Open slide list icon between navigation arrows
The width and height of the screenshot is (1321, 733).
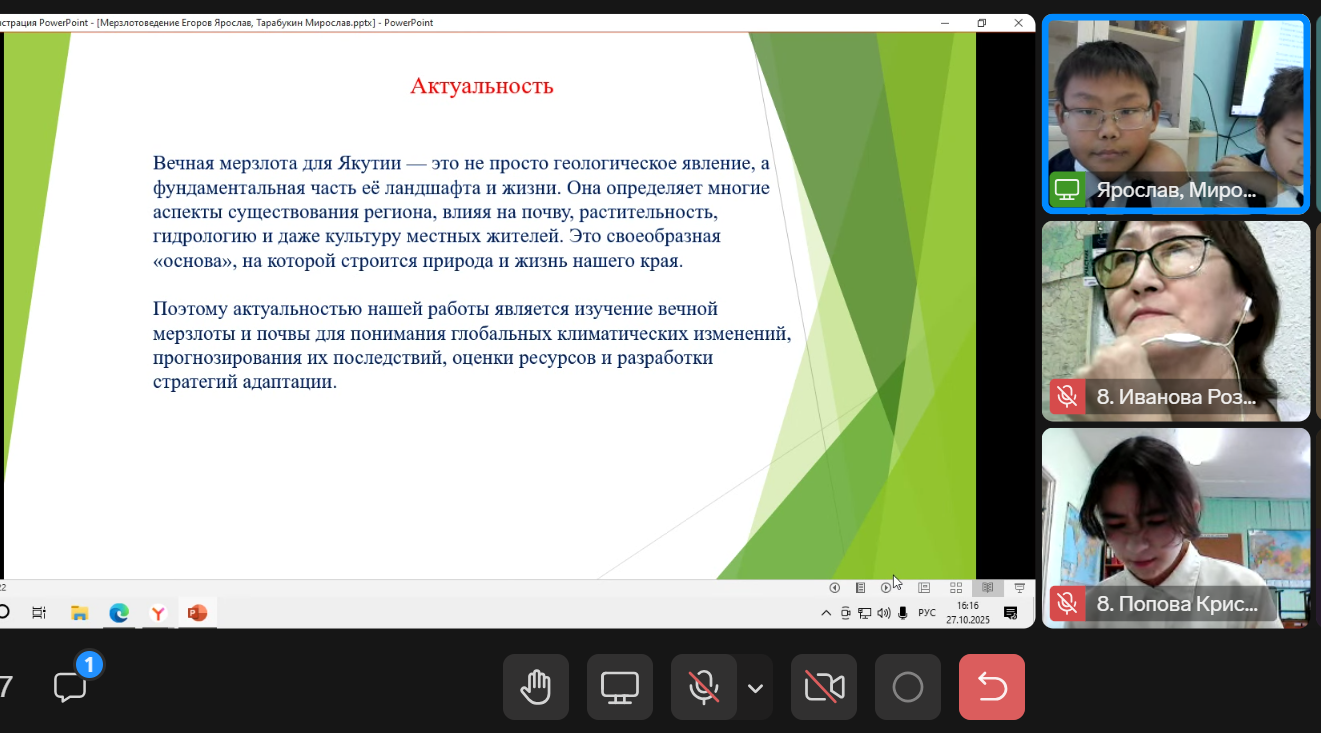pos(860,588)
